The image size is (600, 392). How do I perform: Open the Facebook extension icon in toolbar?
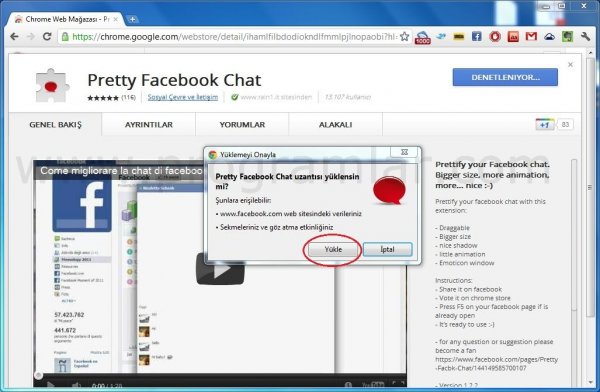(476, 37)
